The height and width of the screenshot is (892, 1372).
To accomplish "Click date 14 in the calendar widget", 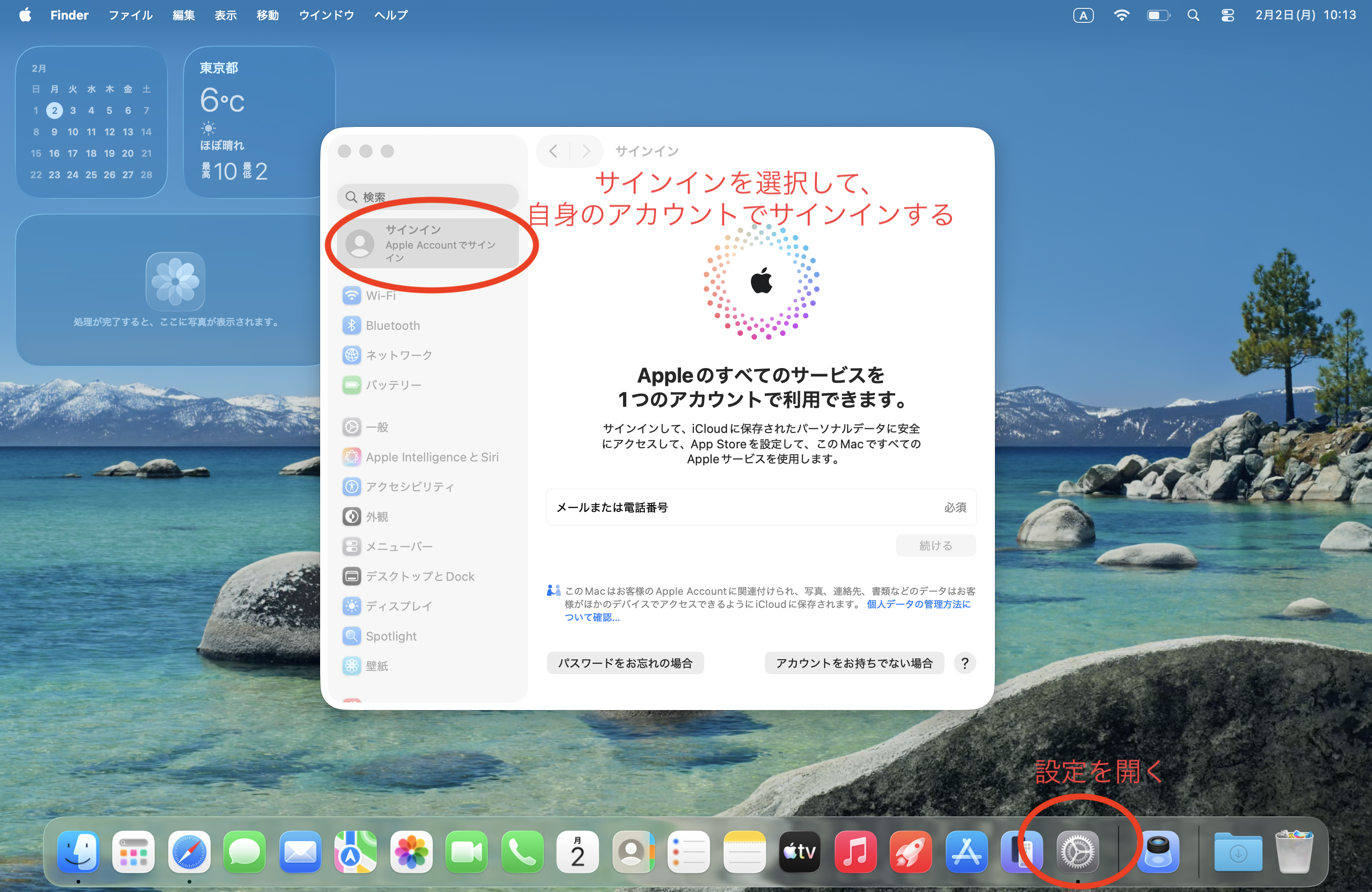I will 147,132.
